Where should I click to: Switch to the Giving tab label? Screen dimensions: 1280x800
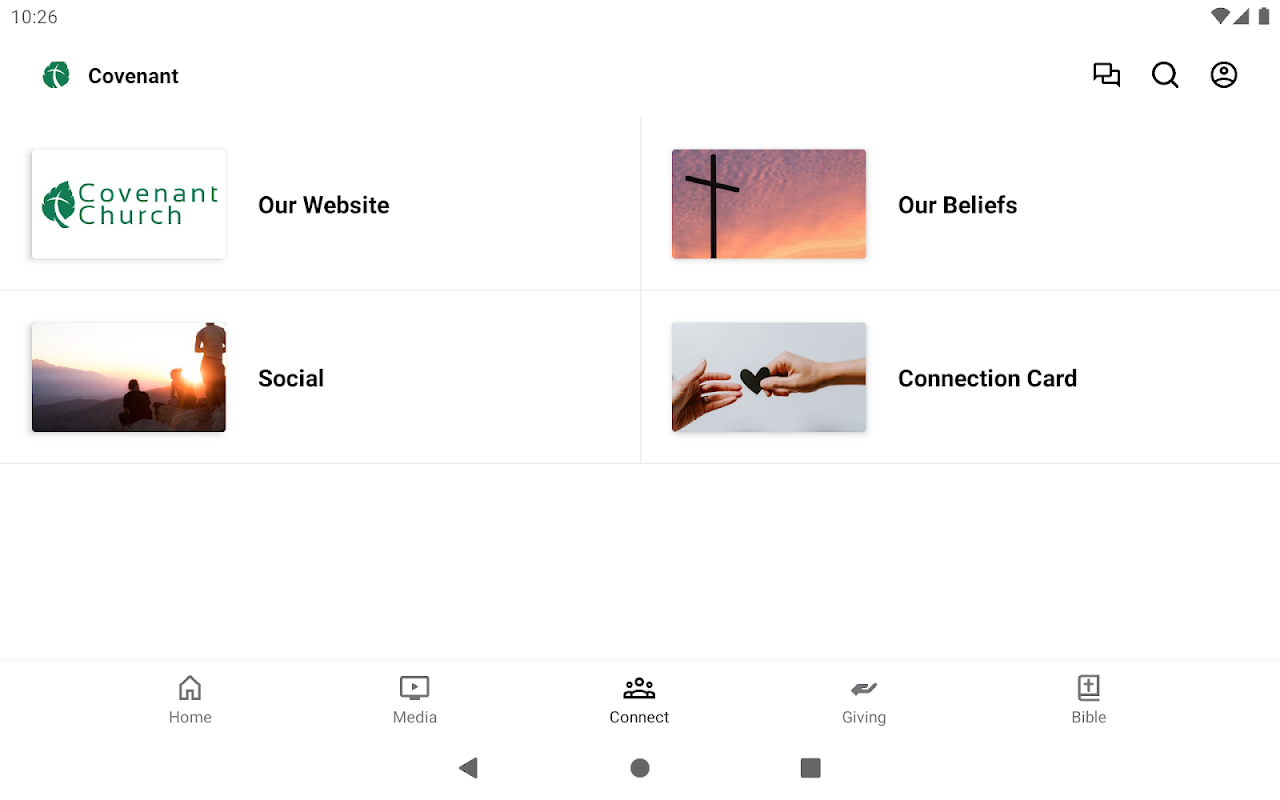864,717
